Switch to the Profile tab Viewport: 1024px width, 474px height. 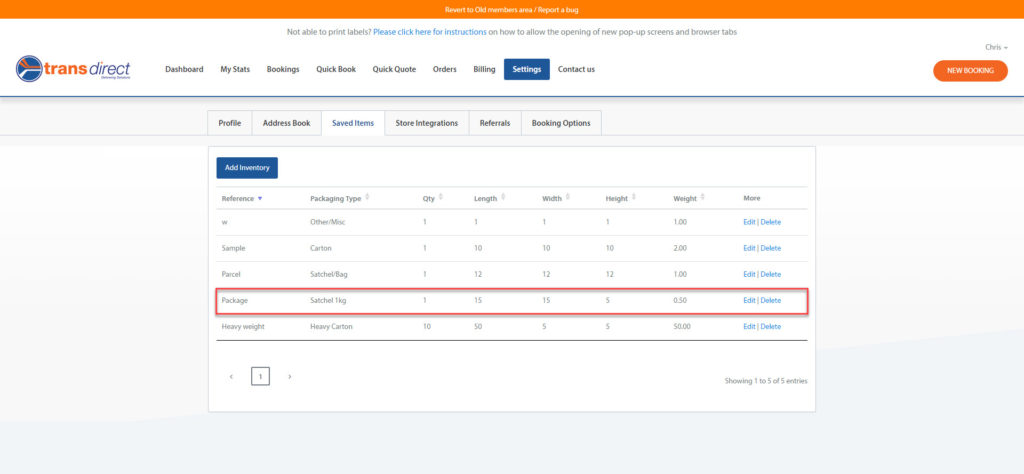pos(230,123)
